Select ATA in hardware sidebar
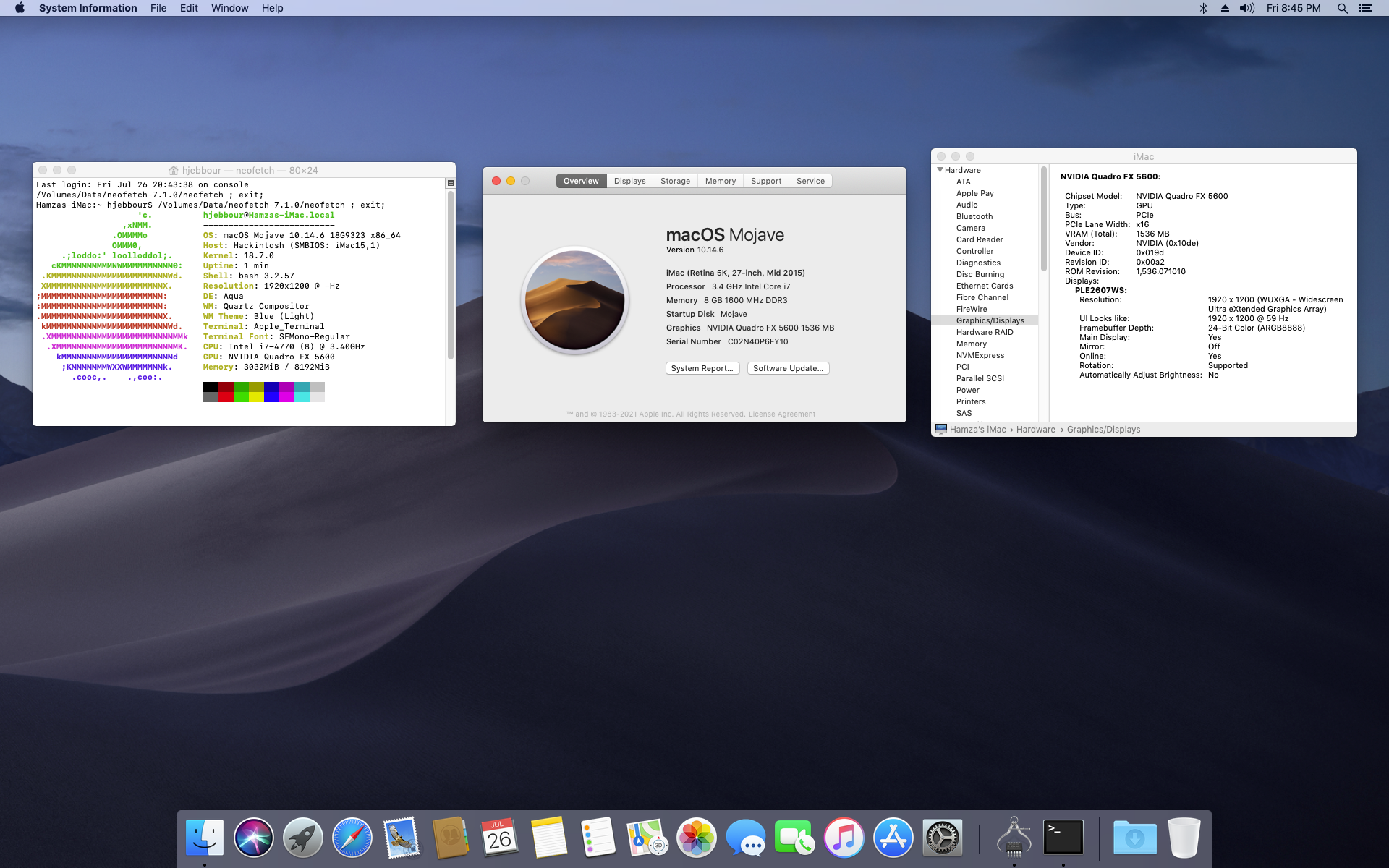 point(963,182)
